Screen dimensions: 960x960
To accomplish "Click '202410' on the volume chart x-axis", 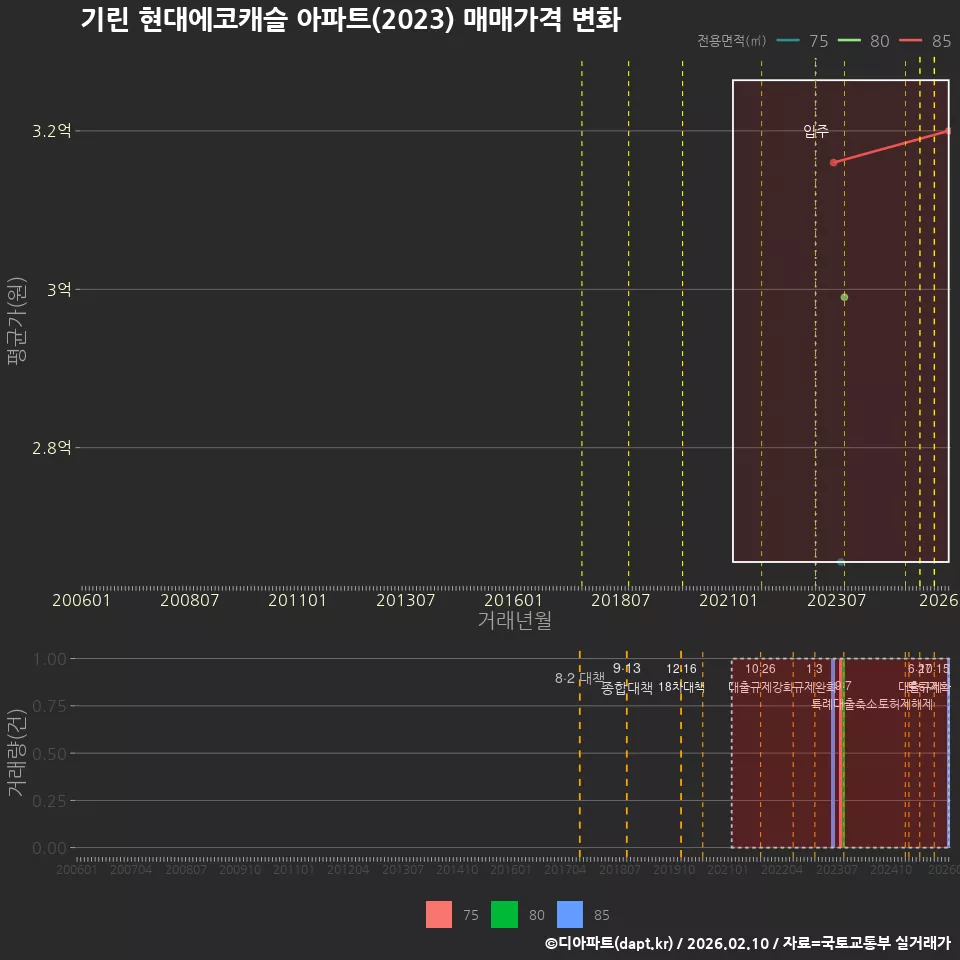I will [x=891, y=869].
